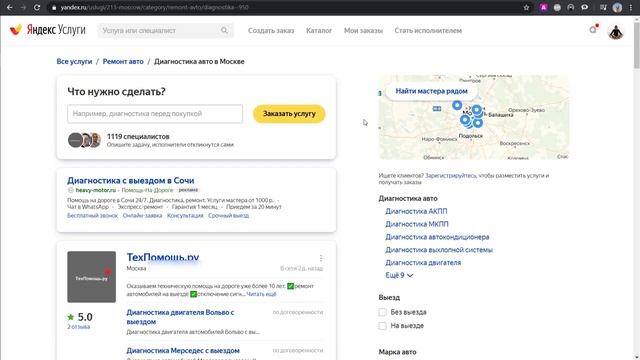The image size is (640, 360).
Task: Open ad 'Диагностика с выездом в Сочи'
Action: tap(131, 180)
